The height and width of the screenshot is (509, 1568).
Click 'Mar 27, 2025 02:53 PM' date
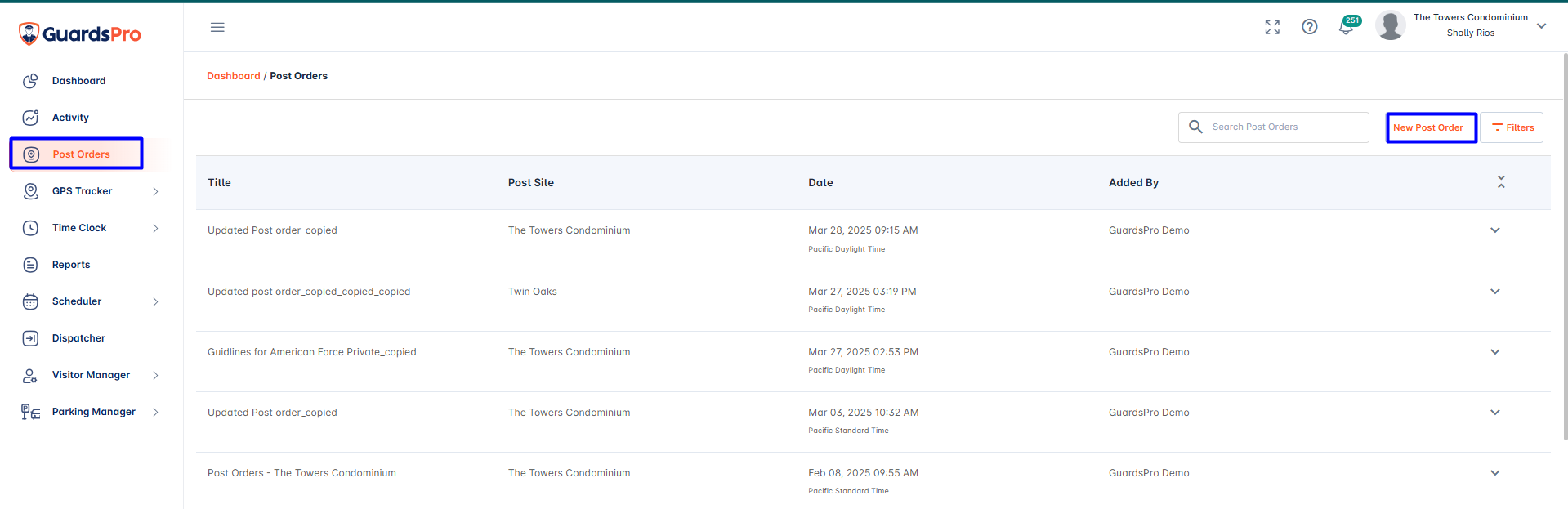pos(863,352)
